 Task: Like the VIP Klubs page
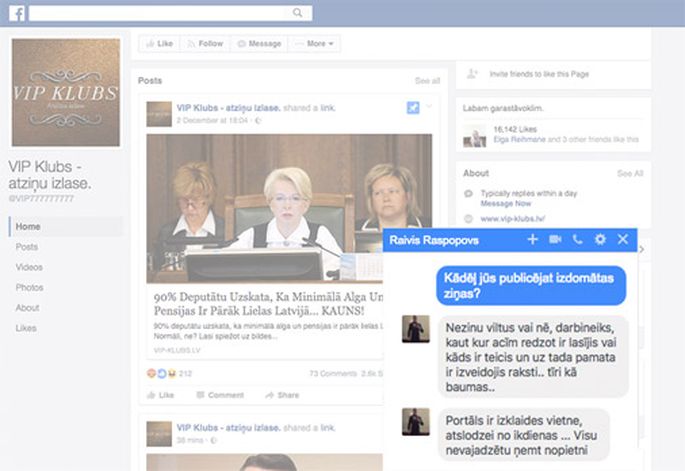159,44
